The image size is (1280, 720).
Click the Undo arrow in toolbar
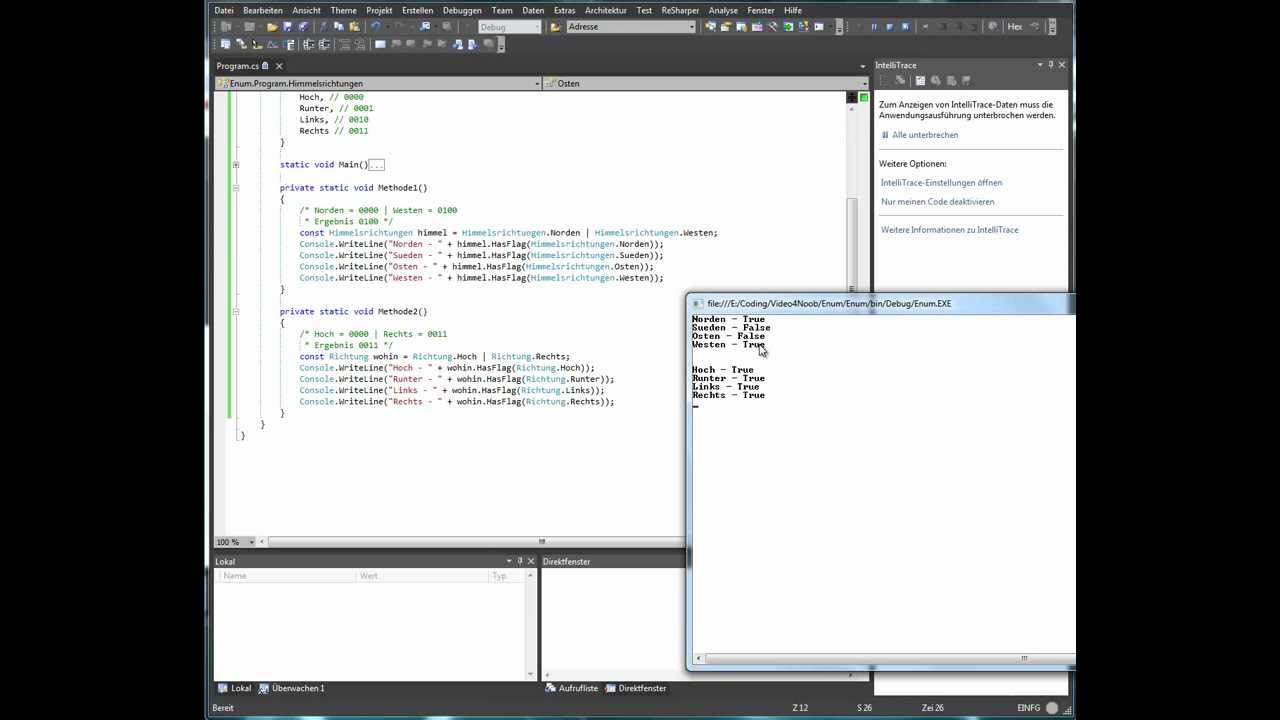[375, 27]
